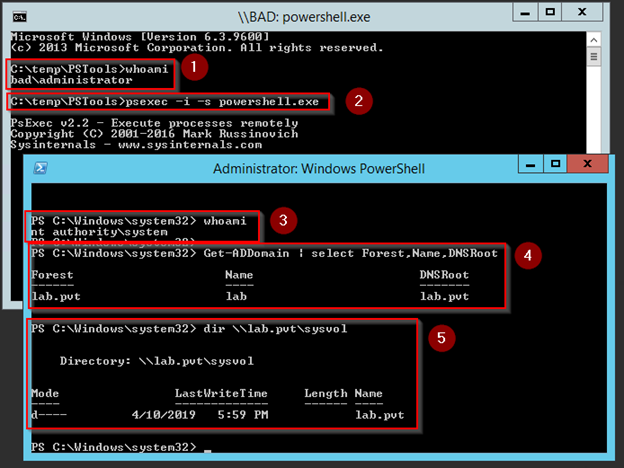Viewport: 624px width, 468px height.
Task: Click the 'Length' column header
Action: point(326,394)
